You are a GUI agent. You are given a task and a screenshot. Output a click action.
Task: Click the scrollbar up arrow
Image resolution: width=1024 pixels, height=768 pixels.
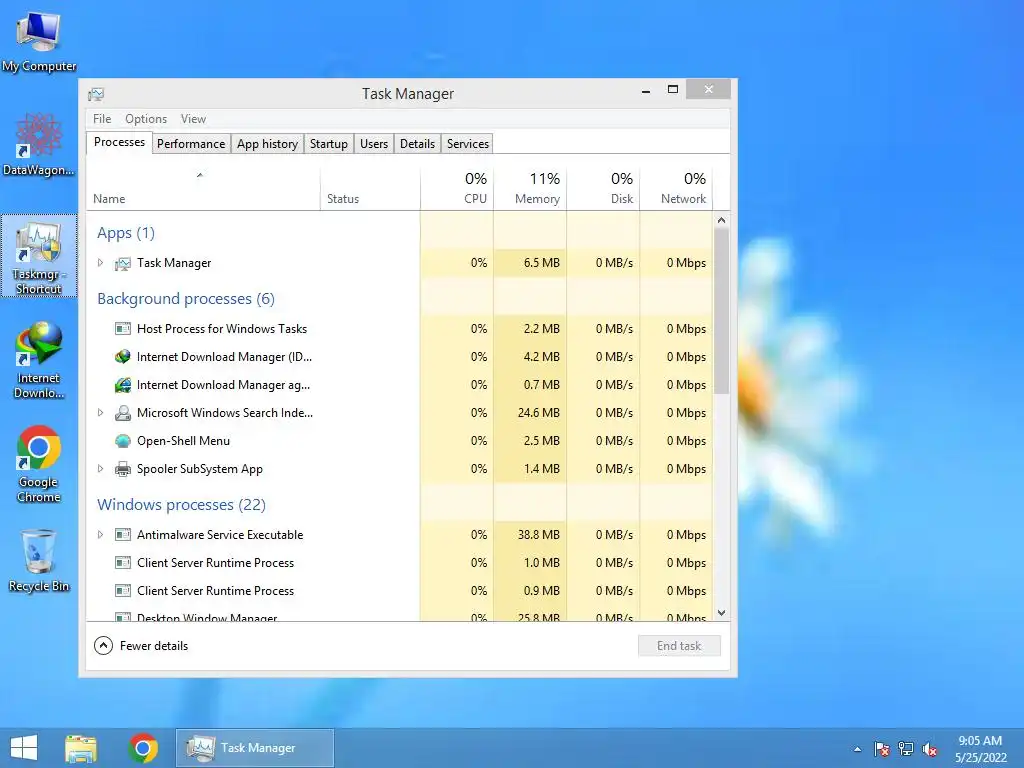[x=721, y=220]
